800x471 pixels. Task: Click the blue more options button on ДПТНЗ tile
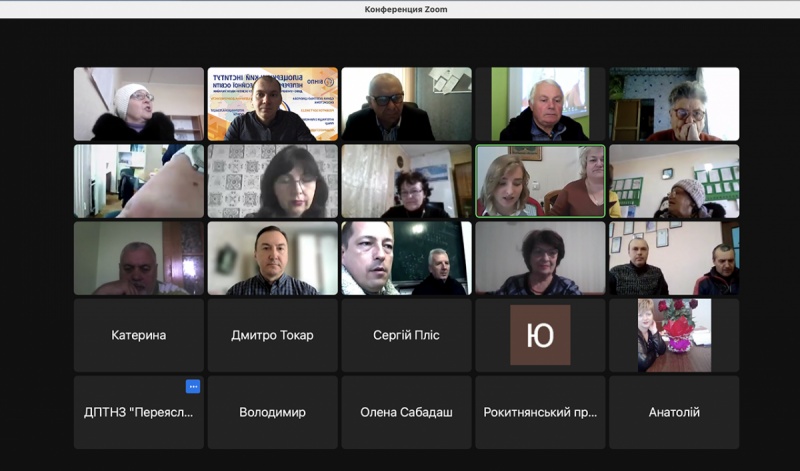tap(193, 387)
